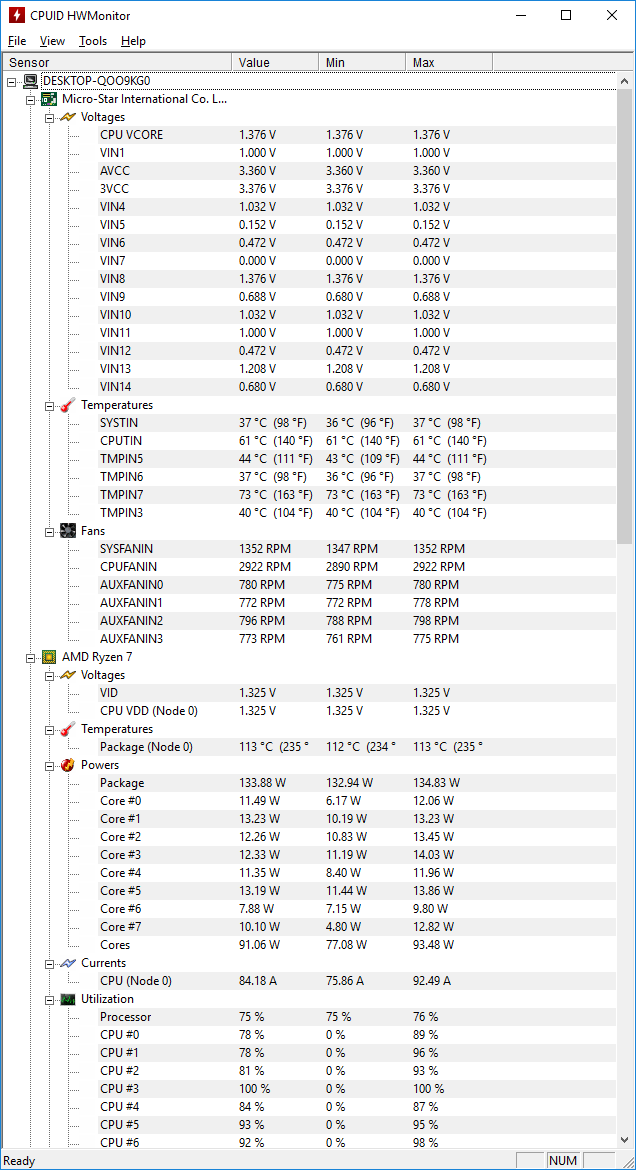Click the Min column header
Screen dimensions: 636x1170
pyautogui.click(x=362, y=63)
